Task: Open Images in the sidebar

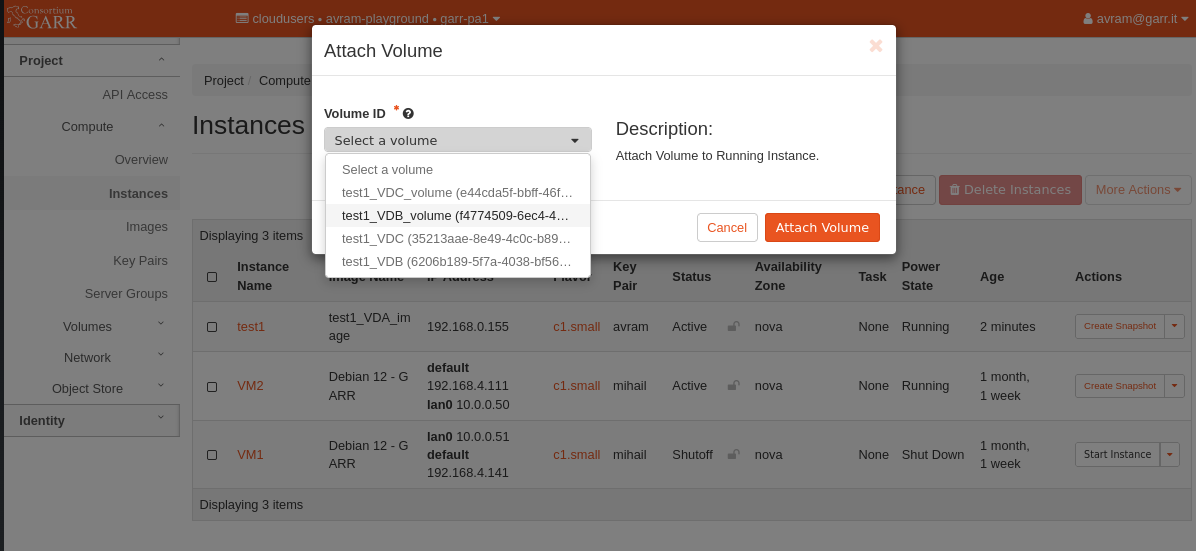Action: pos(146,227)
